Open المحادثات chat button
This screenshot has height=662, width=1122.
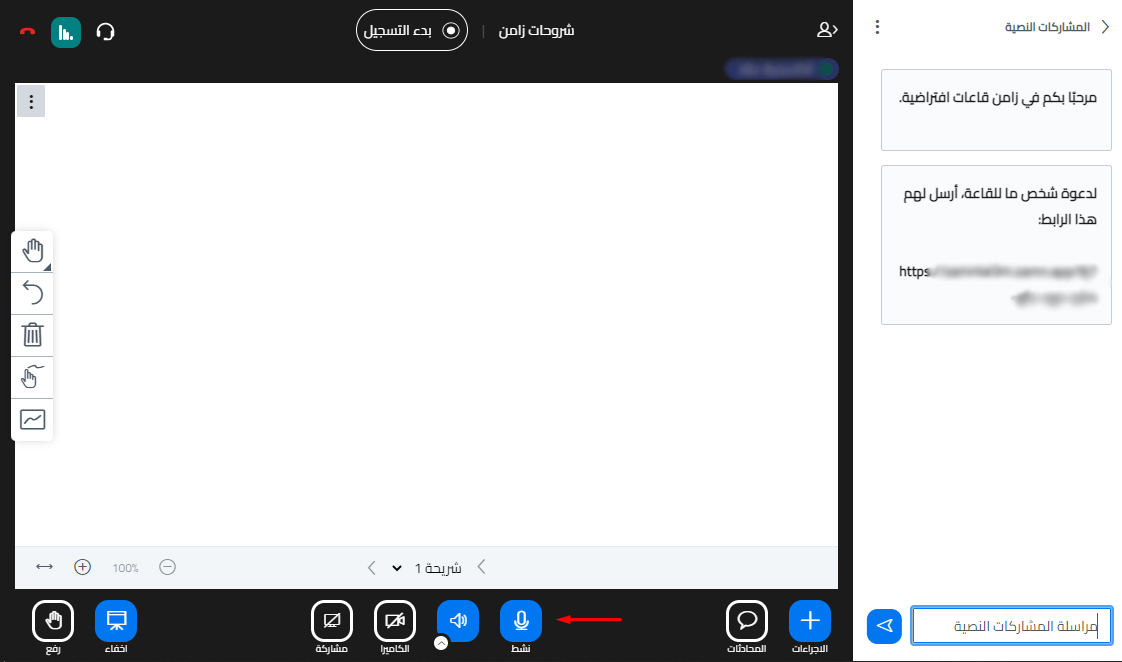coord(747,621)
